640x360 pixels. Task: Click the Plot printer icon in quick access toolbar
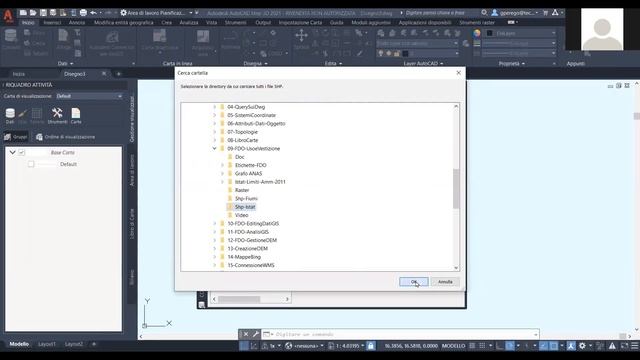coord(83,13)
